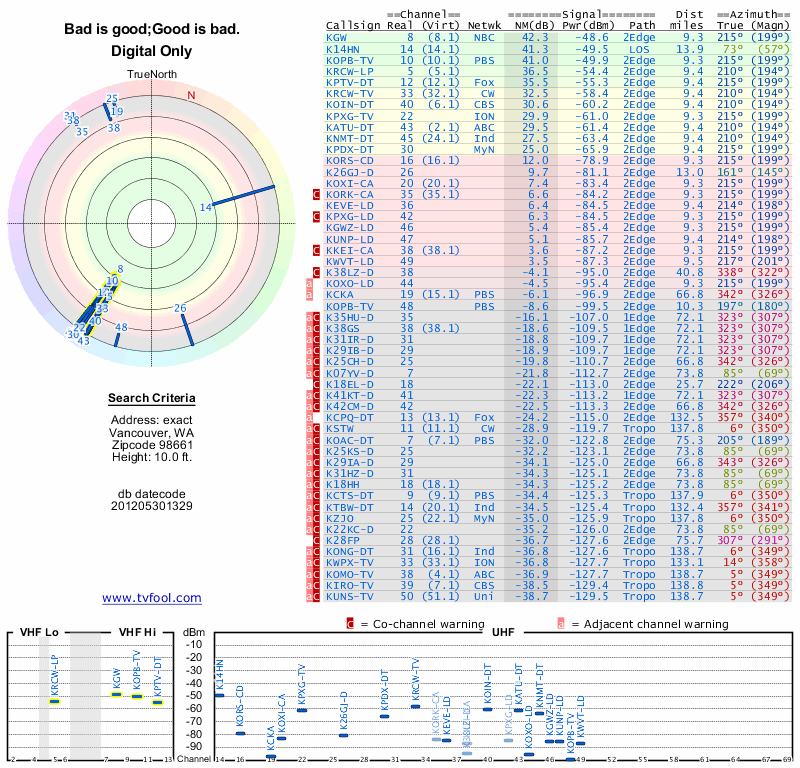This screenshot has height=768, width=800.
Task: Select KCTS-DT callsign in the table
Action: (x=350, y=496)
